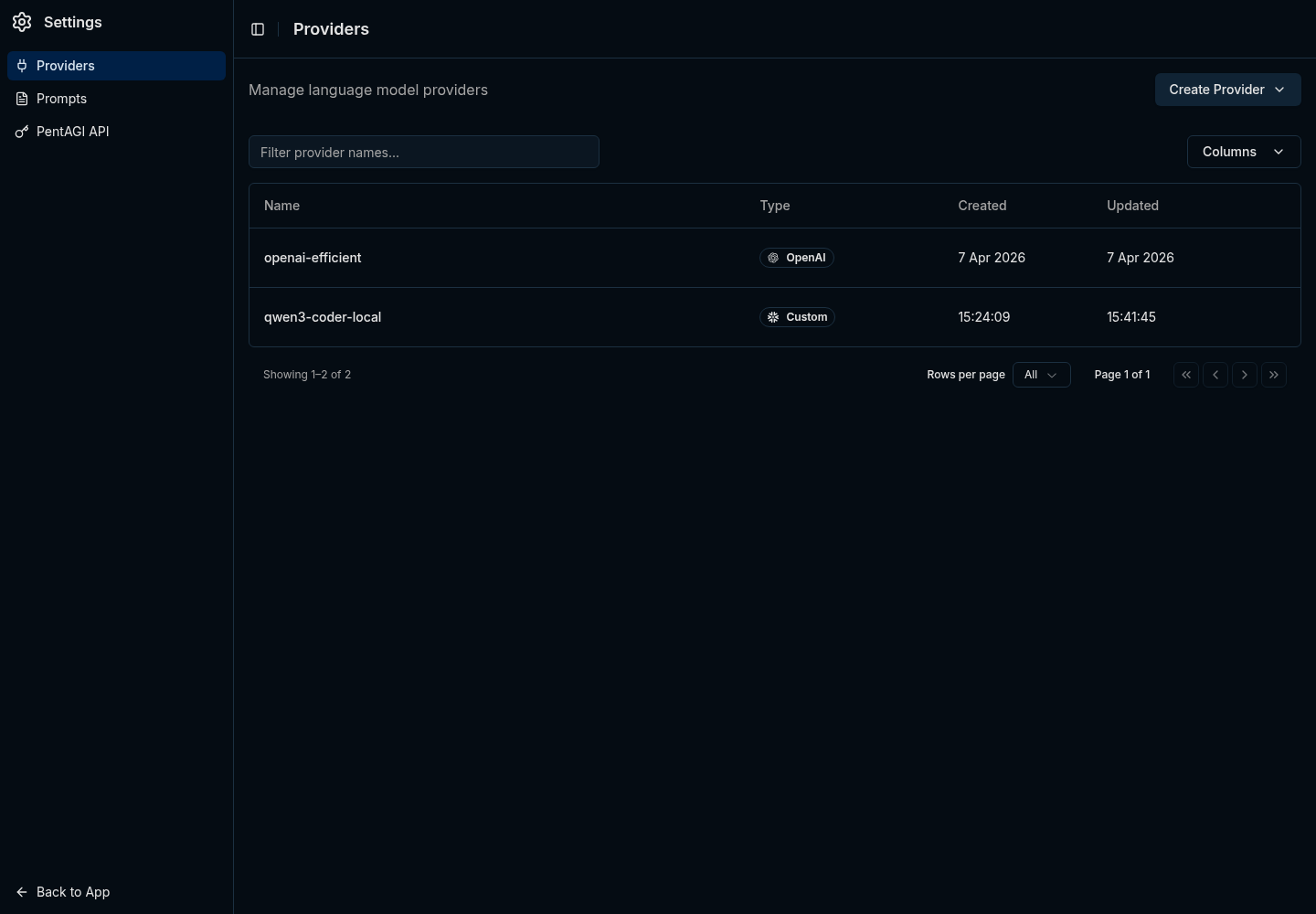
Task: Click the Custom type badge
Action: (x=797, y=317)
